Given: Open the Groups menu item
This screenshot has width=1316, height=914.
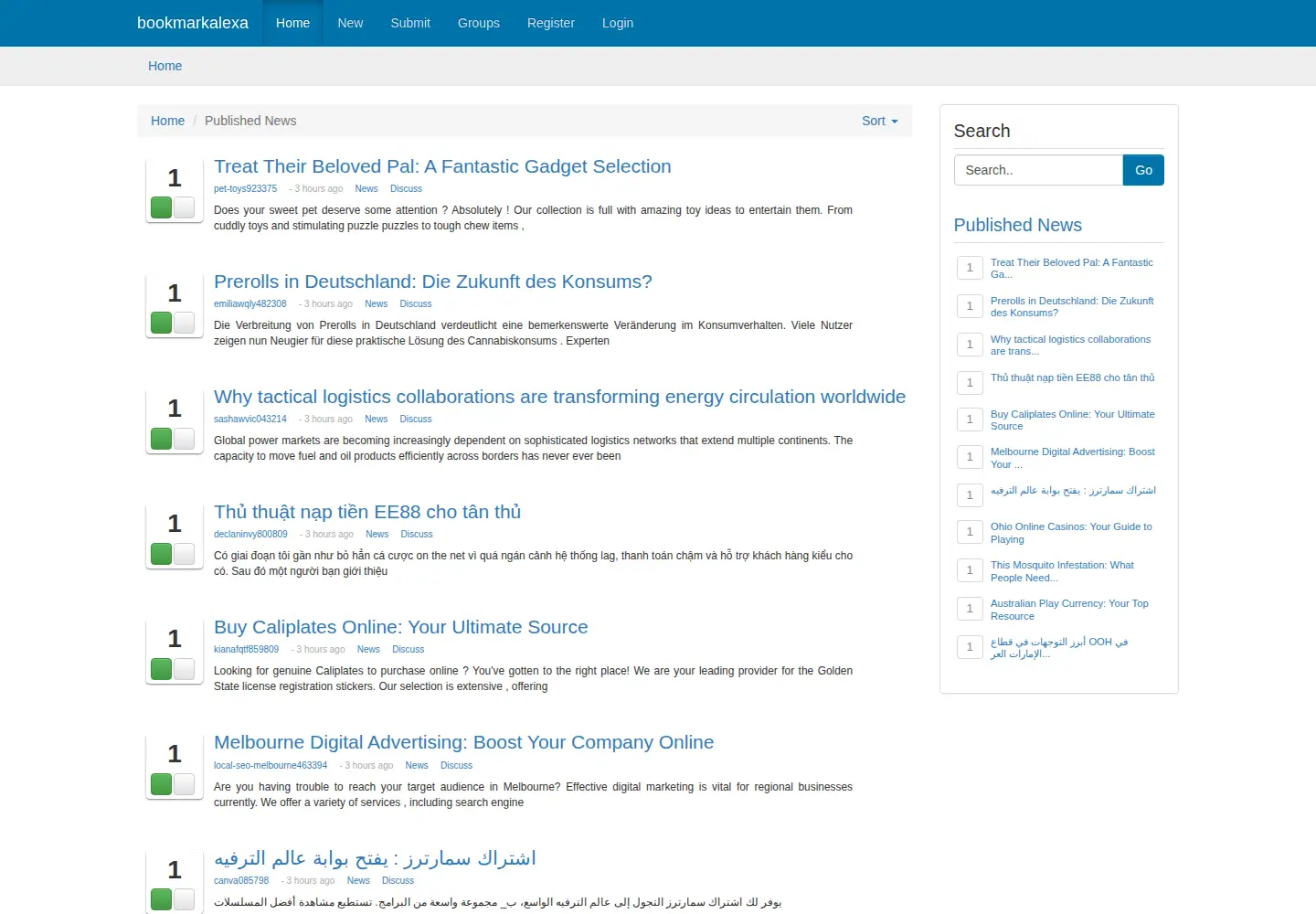Looking at the screenshot, I should (479, 23).
